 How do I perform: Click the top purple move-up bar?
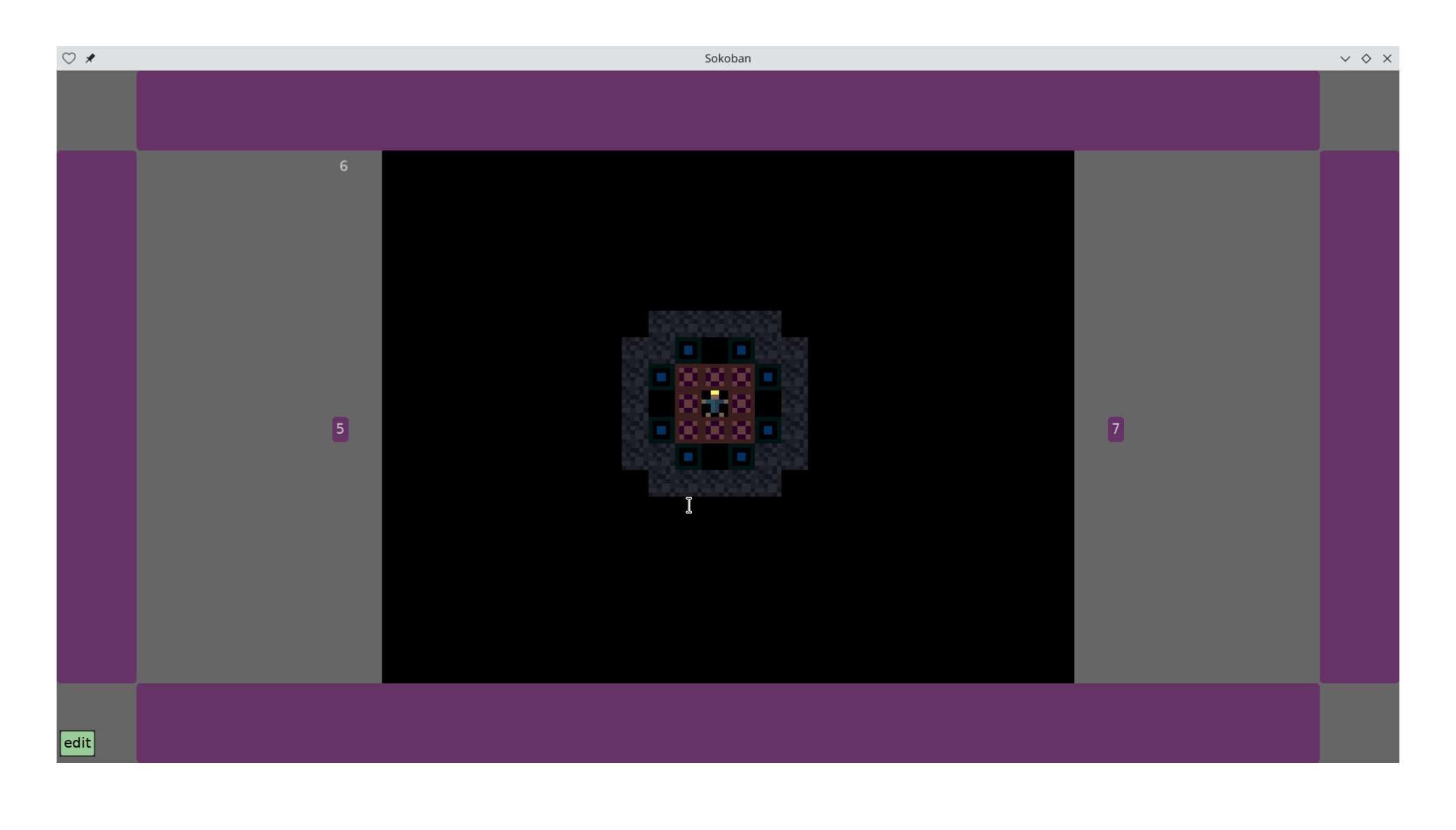728,110
